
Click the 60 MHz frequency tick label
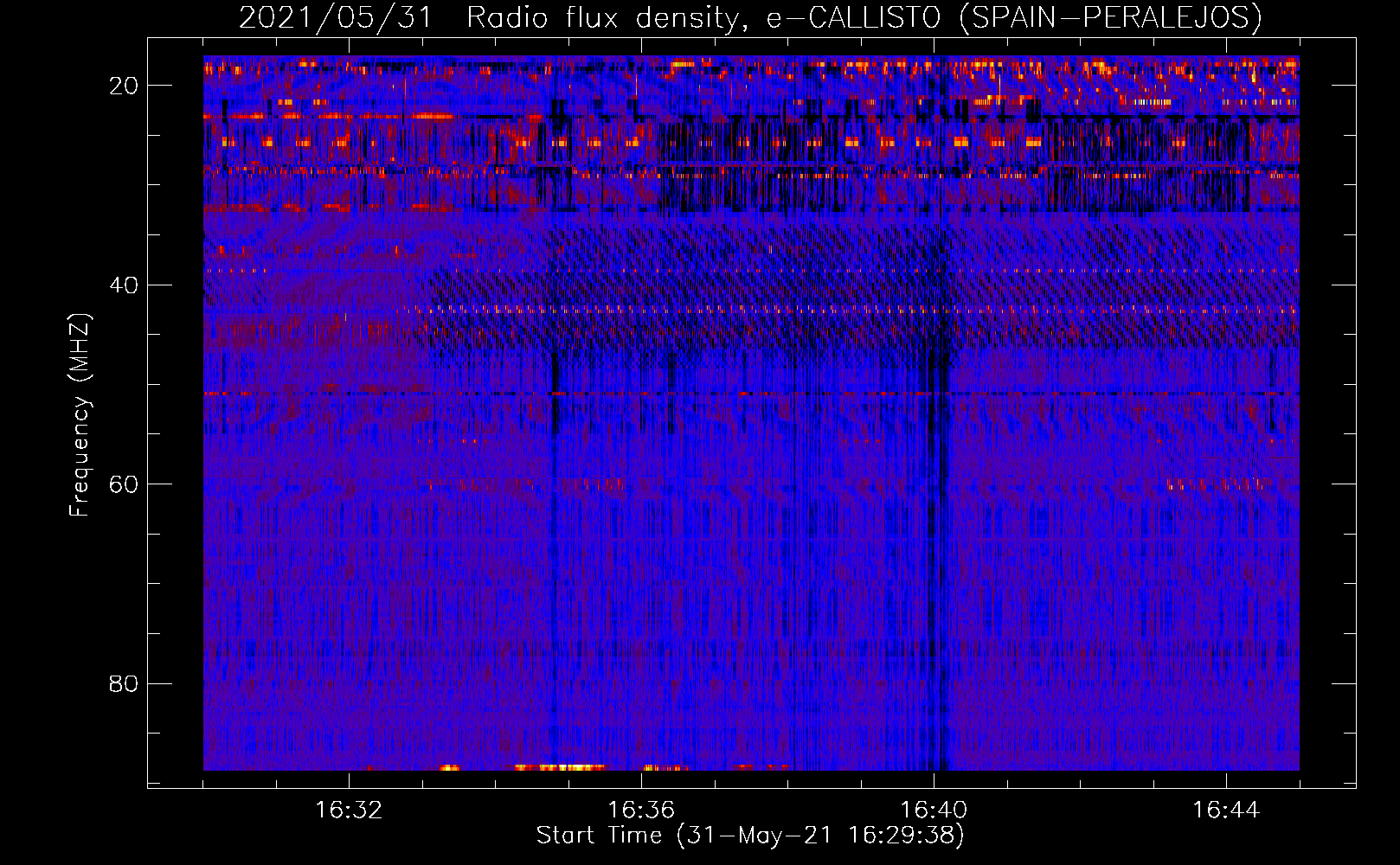click(124, 484)
